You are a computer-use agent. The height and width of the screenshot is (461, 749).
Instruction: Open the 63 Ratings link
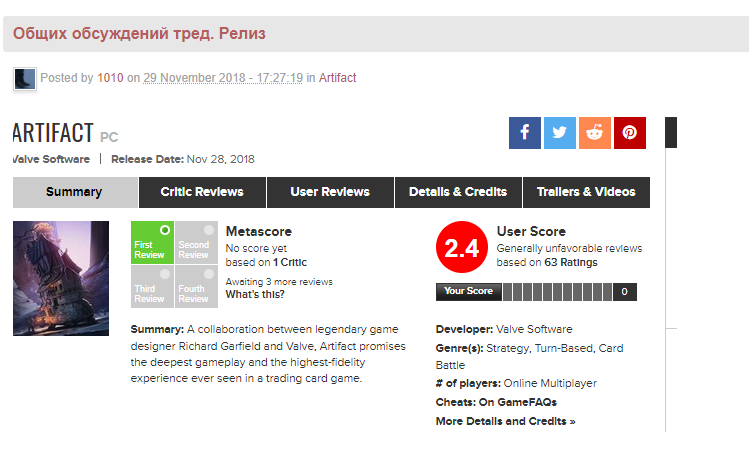(x=571, y=262)
